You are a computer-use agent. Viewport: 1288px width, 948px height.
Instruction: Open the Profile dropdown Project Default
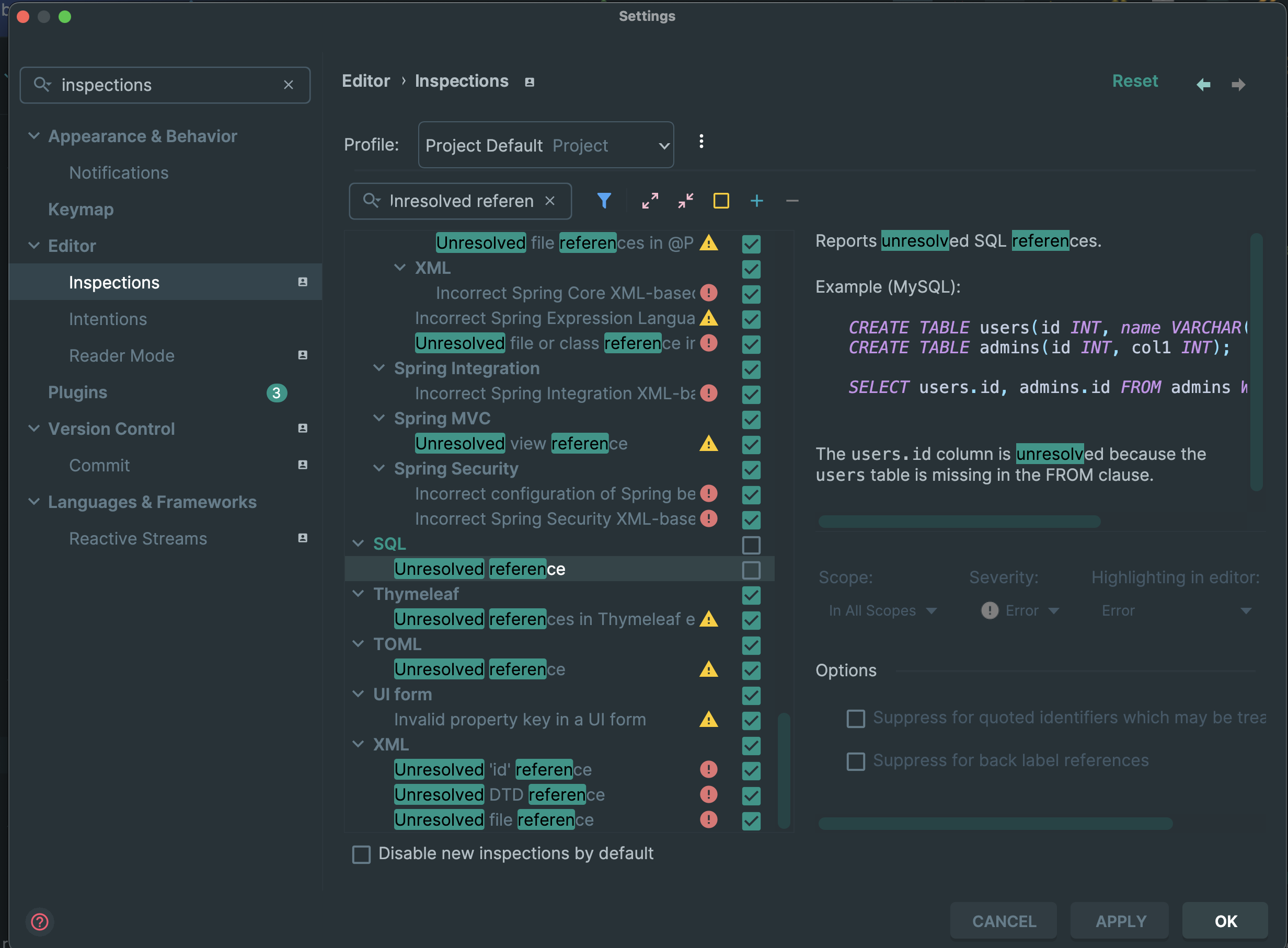point(545,145)
